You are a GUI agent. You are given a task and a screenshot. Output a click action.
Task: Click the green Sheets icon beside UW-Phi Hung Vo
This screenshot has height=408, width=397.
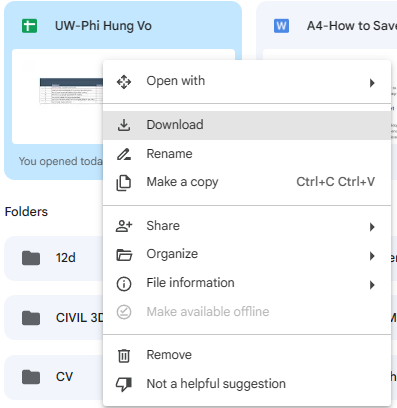[x=29, y=26]
